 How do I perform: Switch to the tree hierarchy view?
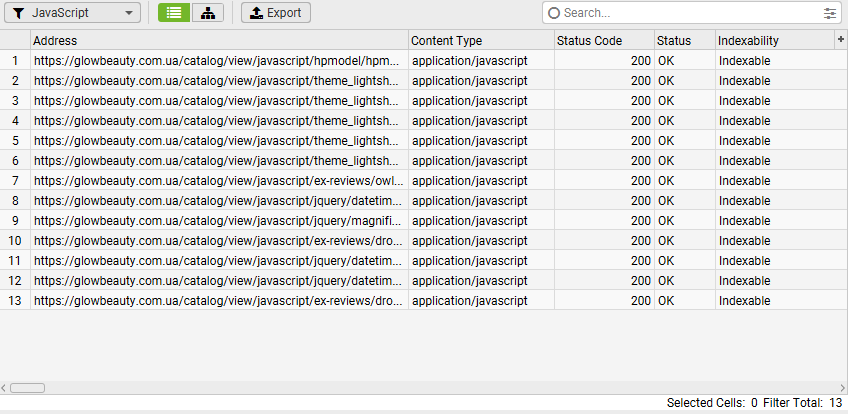207,13
